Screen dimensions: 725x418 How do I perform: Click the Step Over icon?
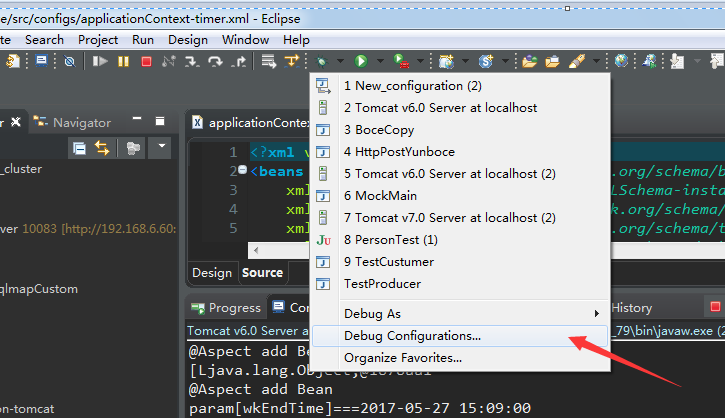pos(215,61)
